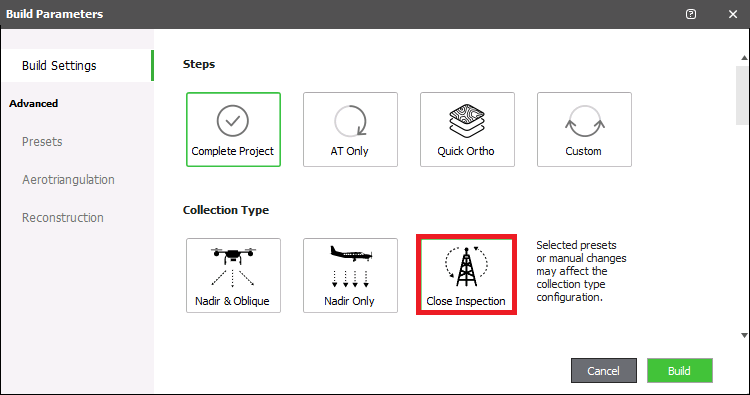
Task: Open the Aerotriangulation settings page
Action: [x=68, y=180]
